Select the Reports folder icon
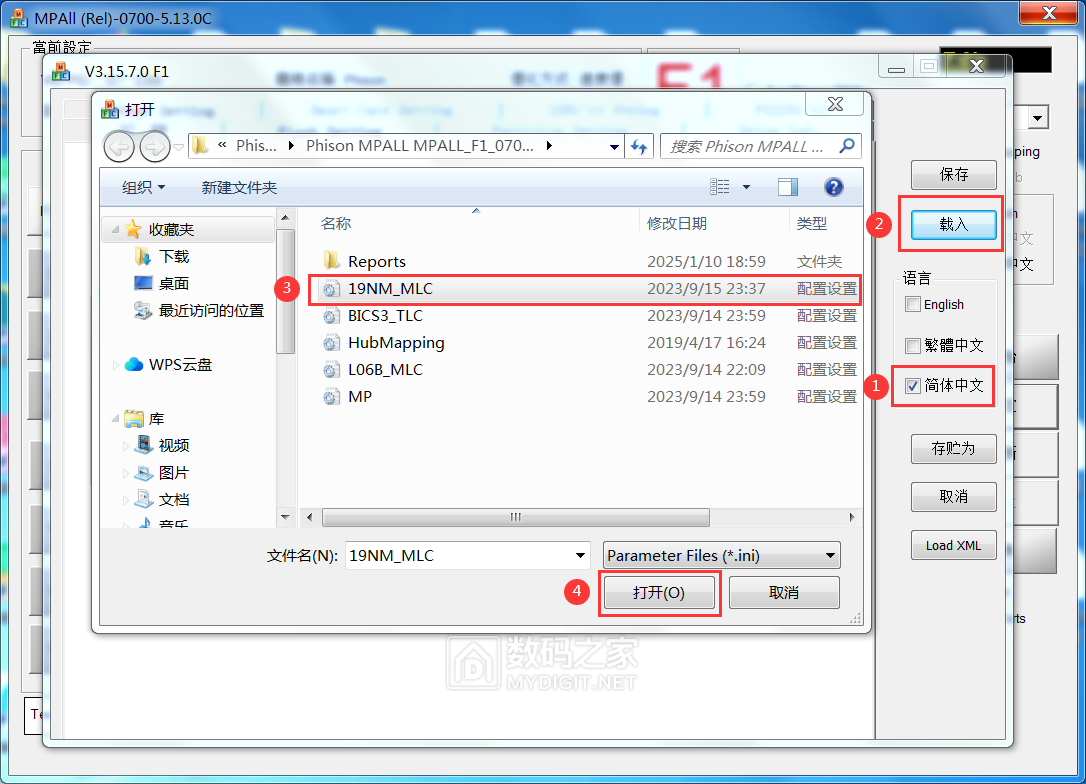The height and width of the screenshot is (784, 1086). click(x=332, y=261)
